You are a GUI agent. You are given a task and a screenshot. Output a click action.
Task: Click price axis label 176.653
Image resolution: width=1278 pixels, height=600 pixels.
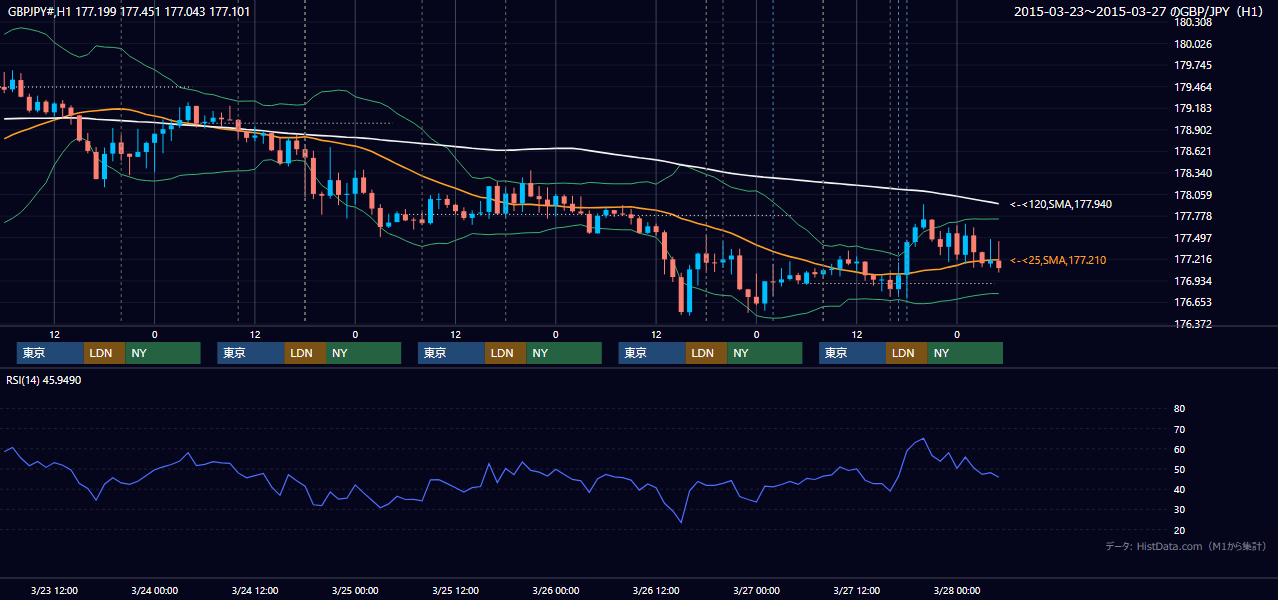click(x=1192, y=302)
